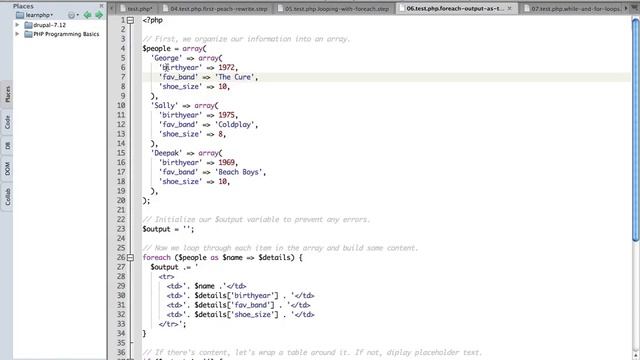This screenshot has width=640, height=360.
Task: Close the Places pane with its X
Action: 102,6
